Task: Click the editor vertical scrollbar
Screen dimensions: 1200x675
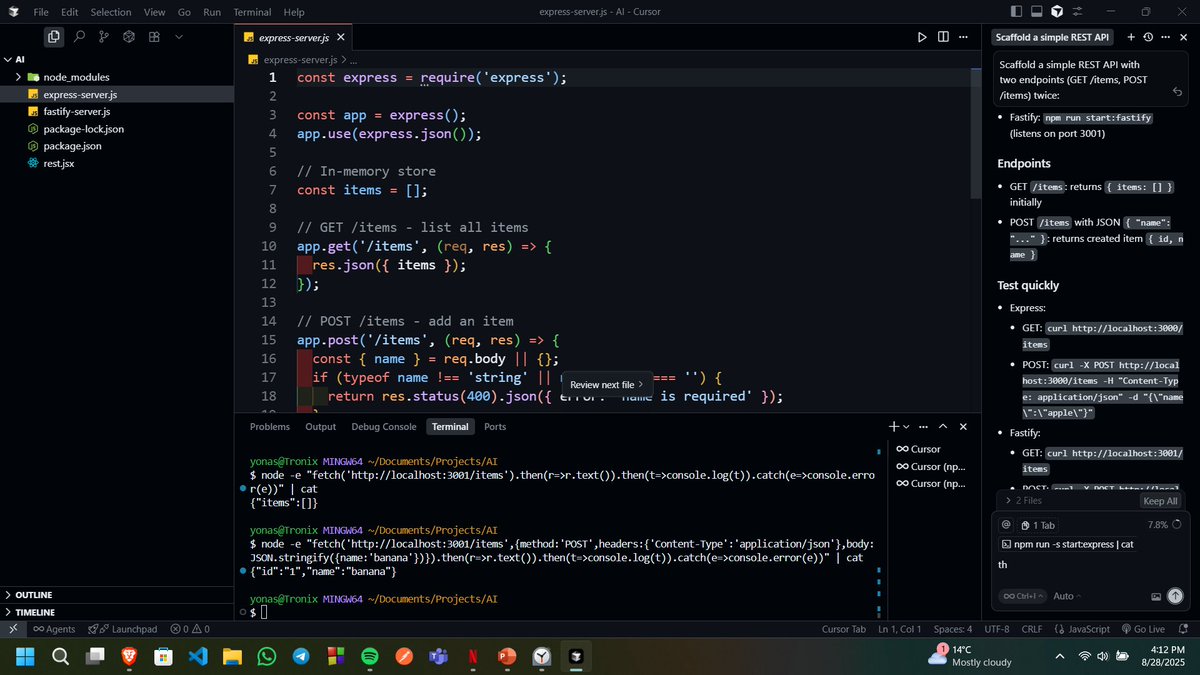Action: 975,135
